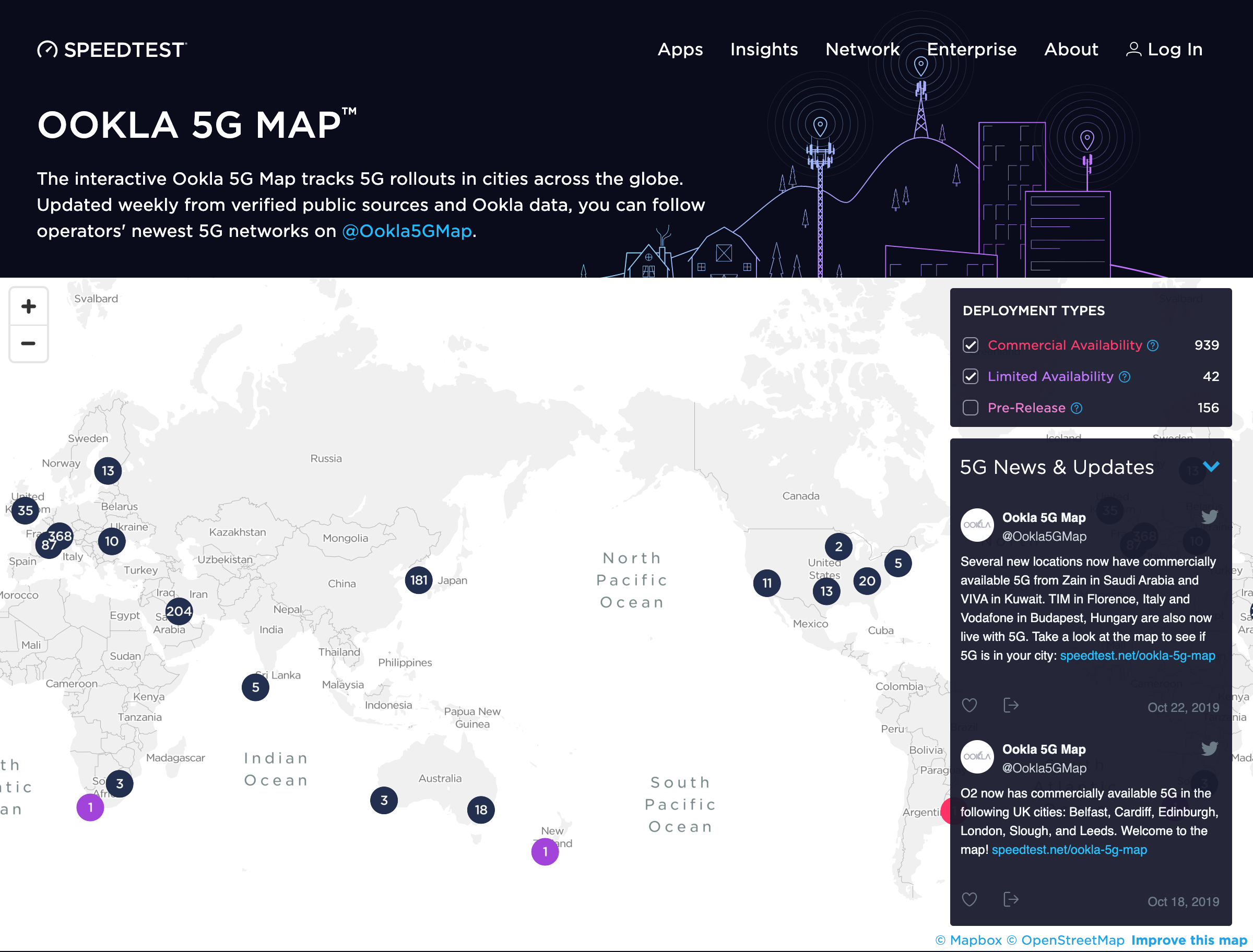This screenshot has height=952, width=1253.
Task: Select purple 1 marker in New Zealand
Action: pos(545,851)
